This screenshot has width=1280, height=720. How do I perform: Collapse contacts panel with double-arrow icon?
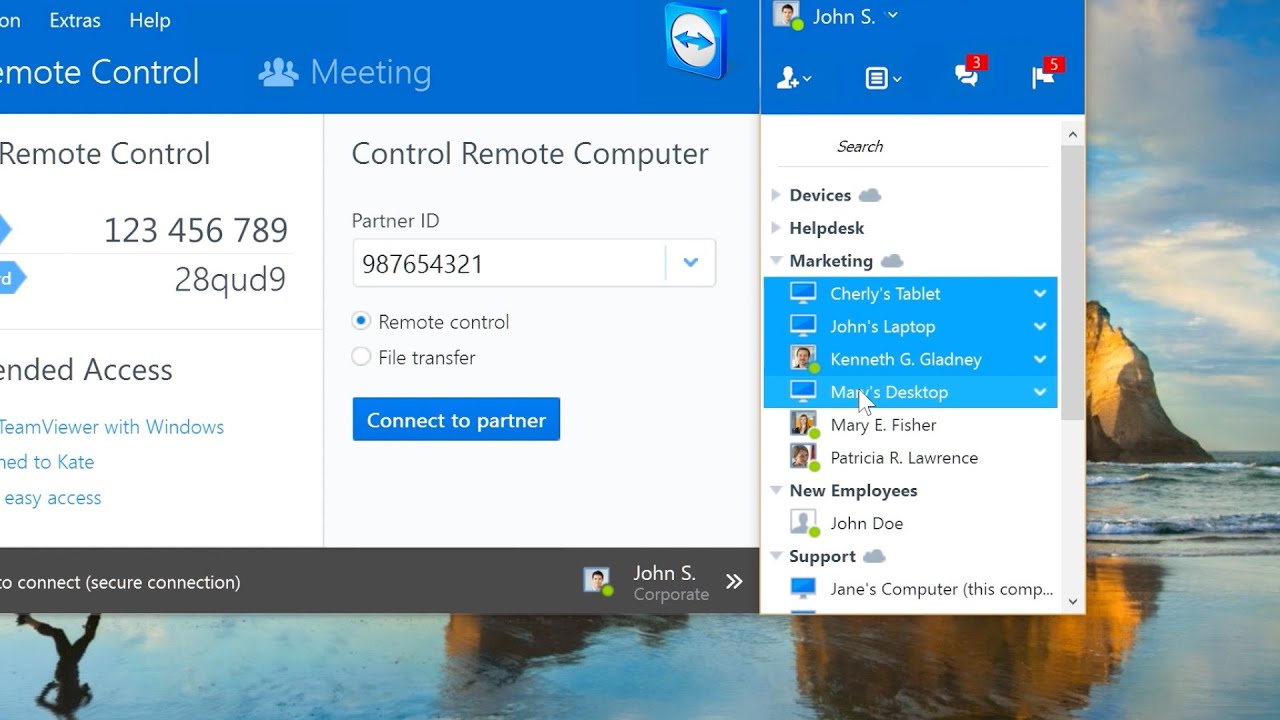(734, 581)
